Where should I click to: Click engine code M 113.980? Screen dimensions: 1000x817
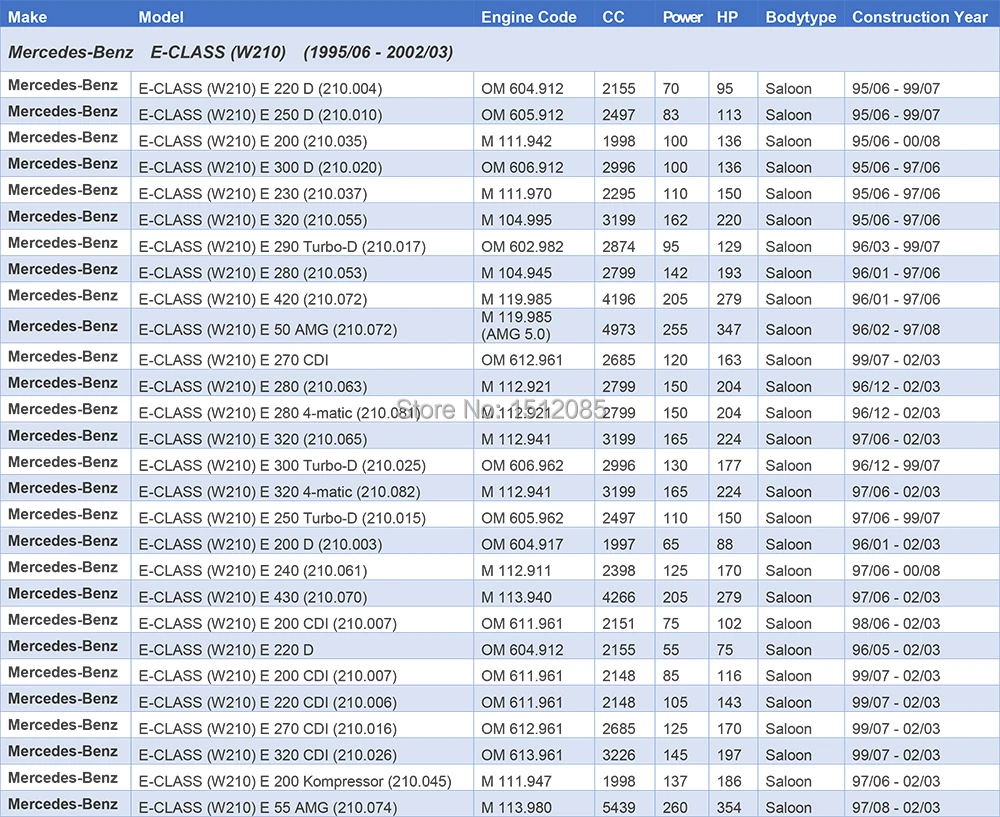[517, 807]
